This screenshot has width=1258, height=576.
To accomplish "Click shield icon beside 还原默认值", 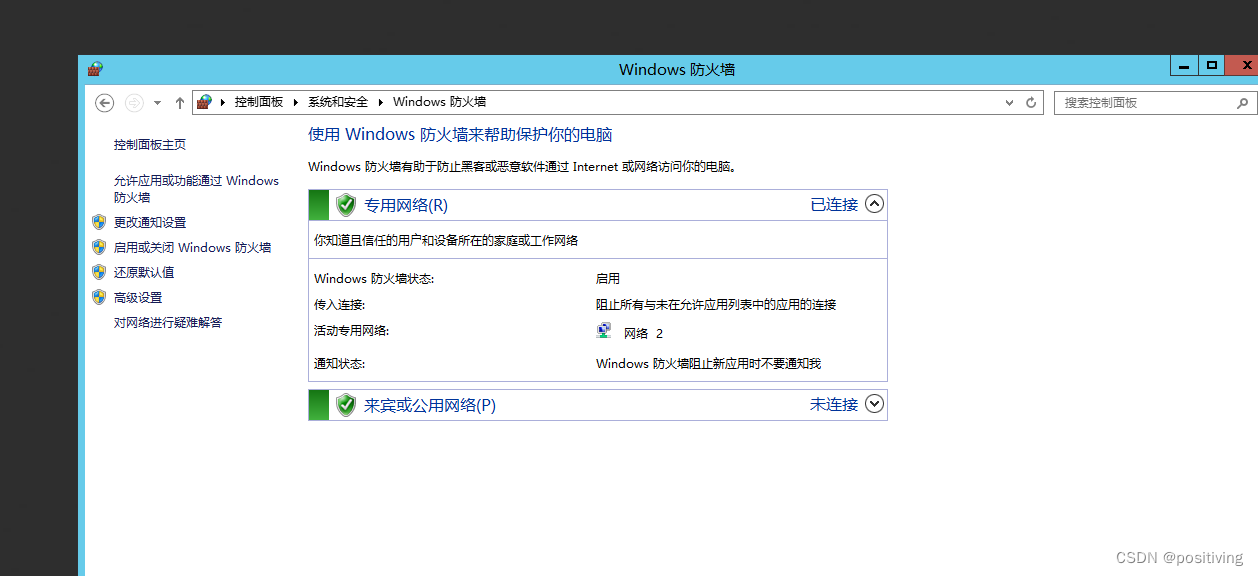I will pyautogui.click(x=99, y=272).
